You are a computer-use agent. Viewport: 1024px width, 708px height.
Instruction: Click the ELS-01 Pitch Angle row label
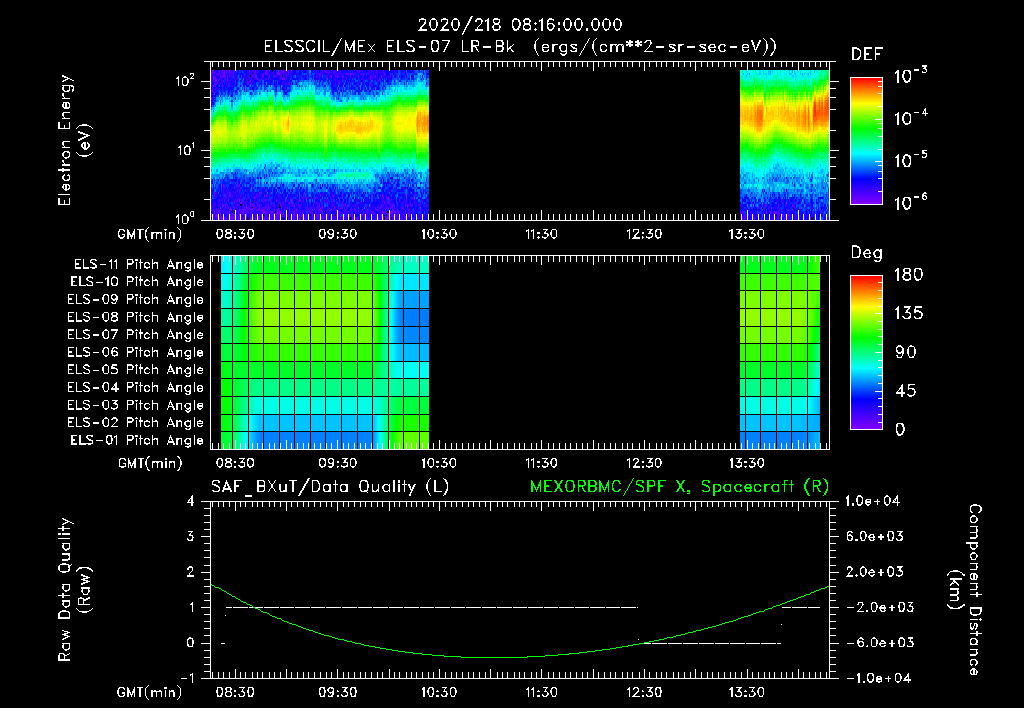[x=137, y=440]
